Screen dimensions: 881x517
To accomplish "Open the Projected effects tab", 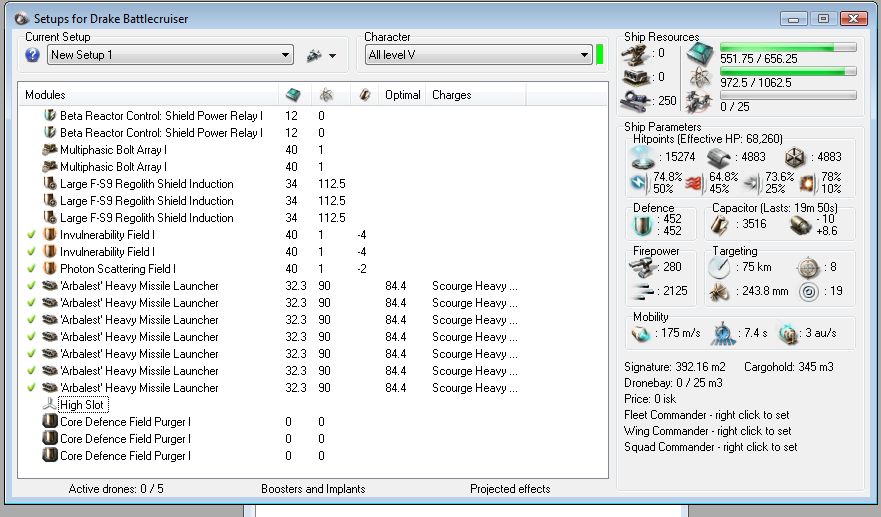I will 509,489.
